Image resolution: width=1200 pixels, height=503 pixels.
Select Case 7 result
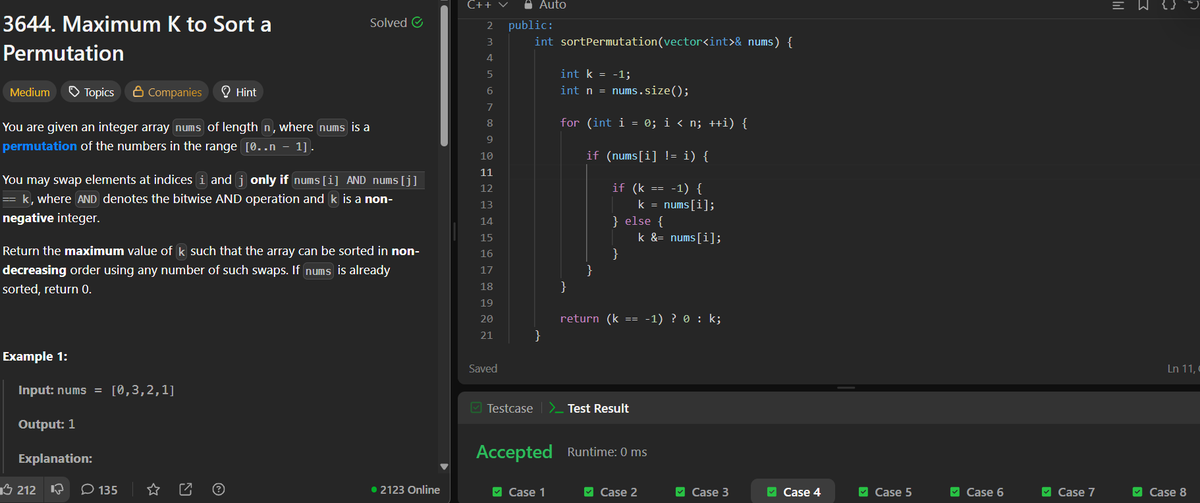click(x=1069, y=491)
